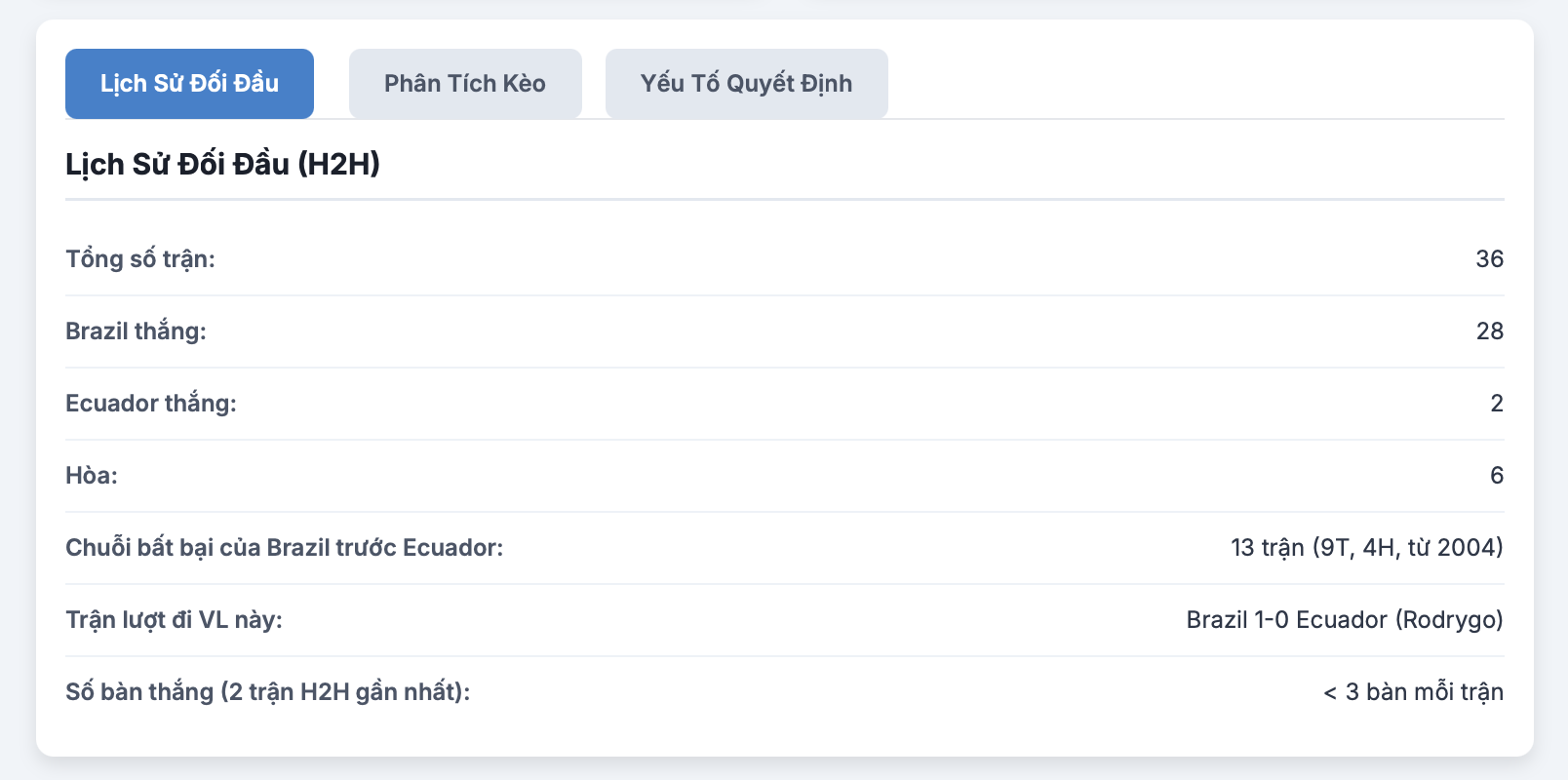Select the total matches value 36
This screenshot has width=1568, height=780.
(x=1489, y=259)
